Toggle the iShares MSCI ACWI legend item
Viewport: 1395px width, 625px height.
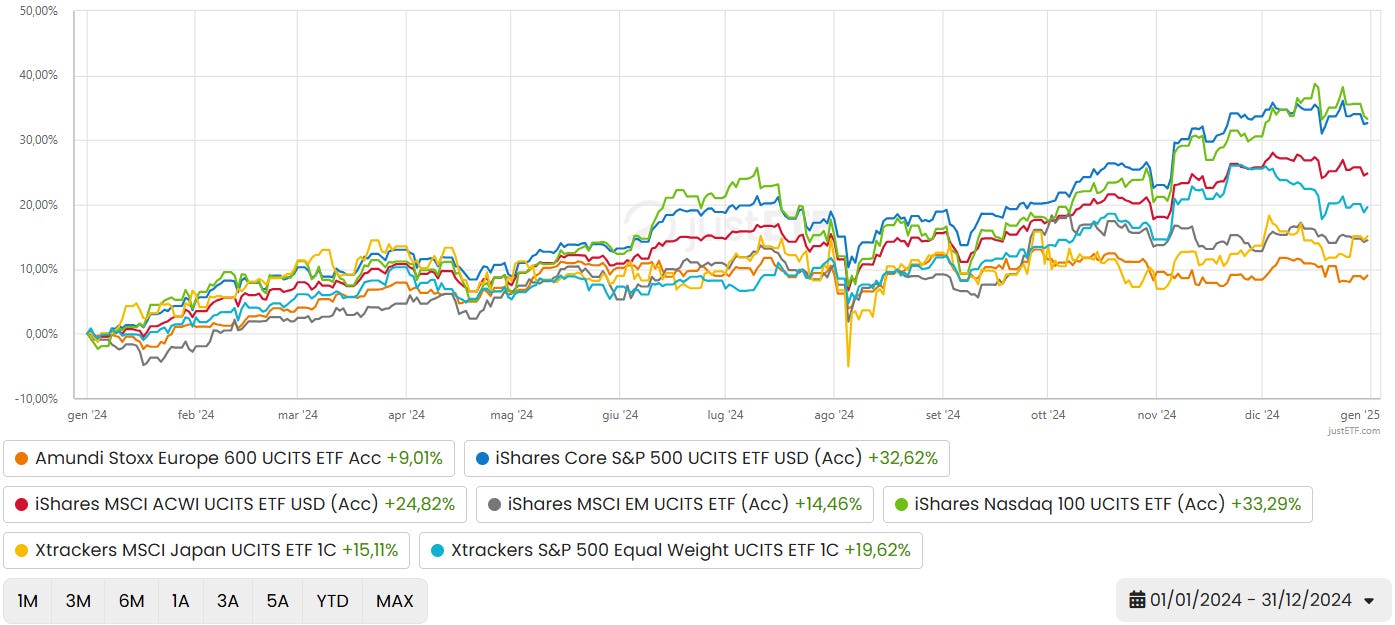pyautogui.click(x=235, y=504)
